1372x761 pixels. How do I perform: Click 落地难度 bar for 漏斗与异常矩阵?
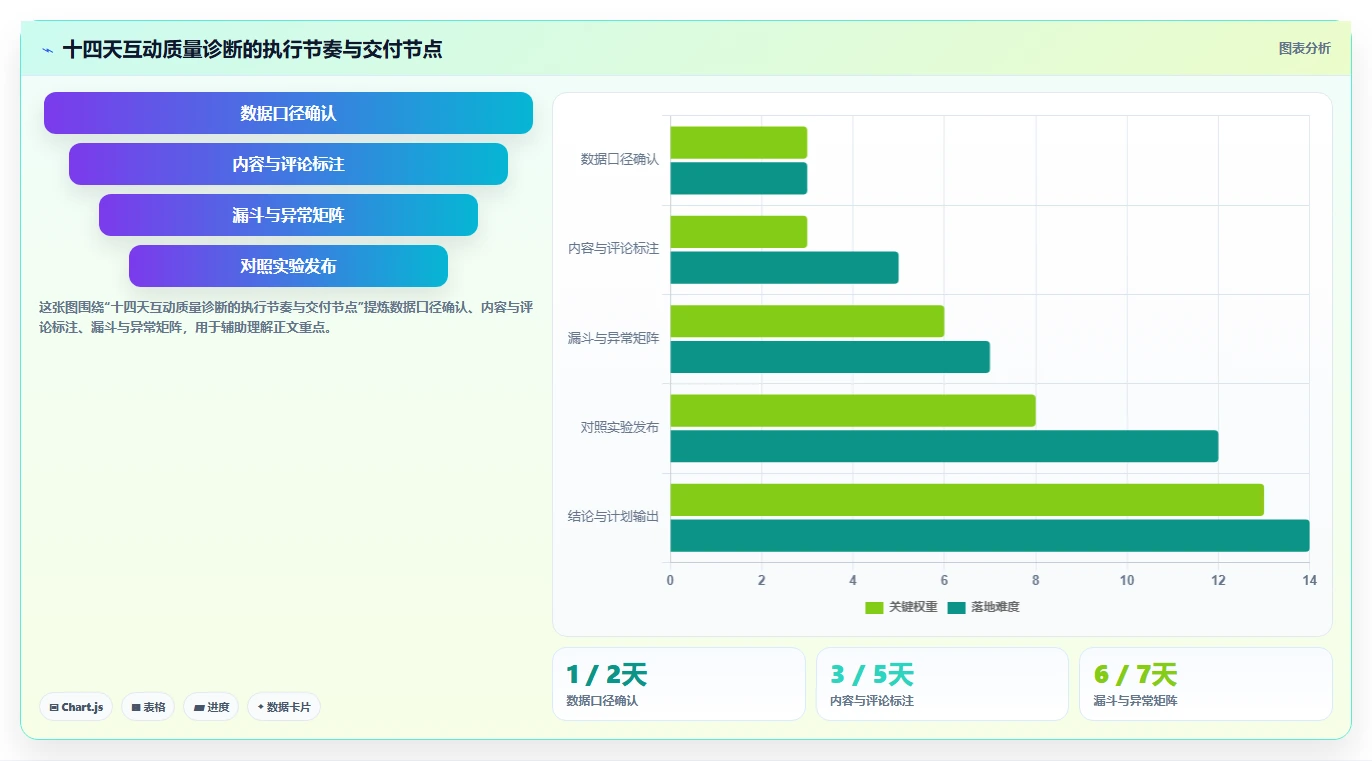pos(830,357)
